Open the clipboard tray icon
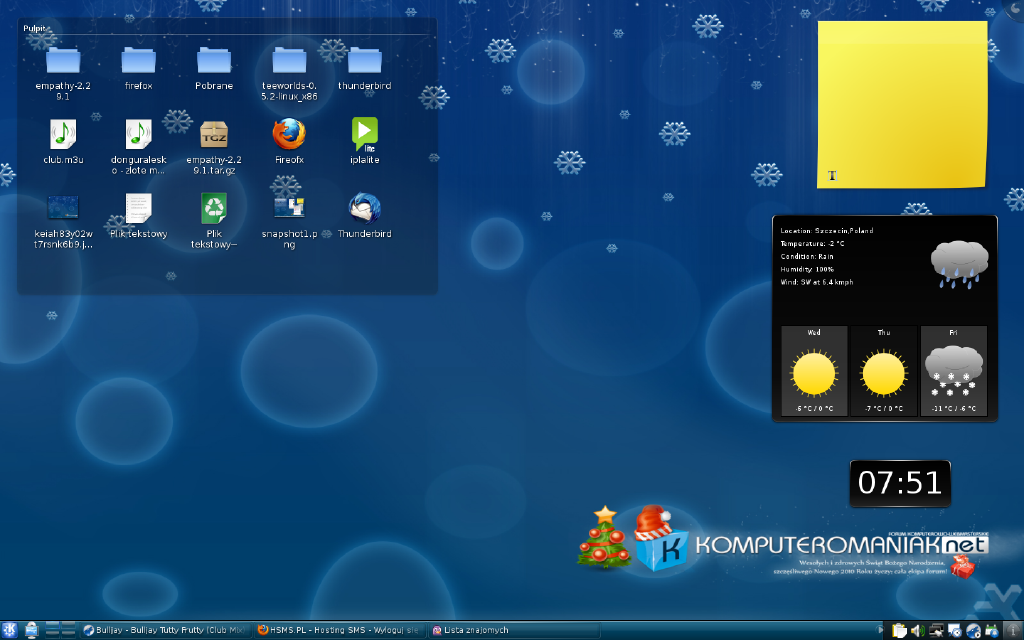This screenshot has height=640, width=1024. coord(900,630)
